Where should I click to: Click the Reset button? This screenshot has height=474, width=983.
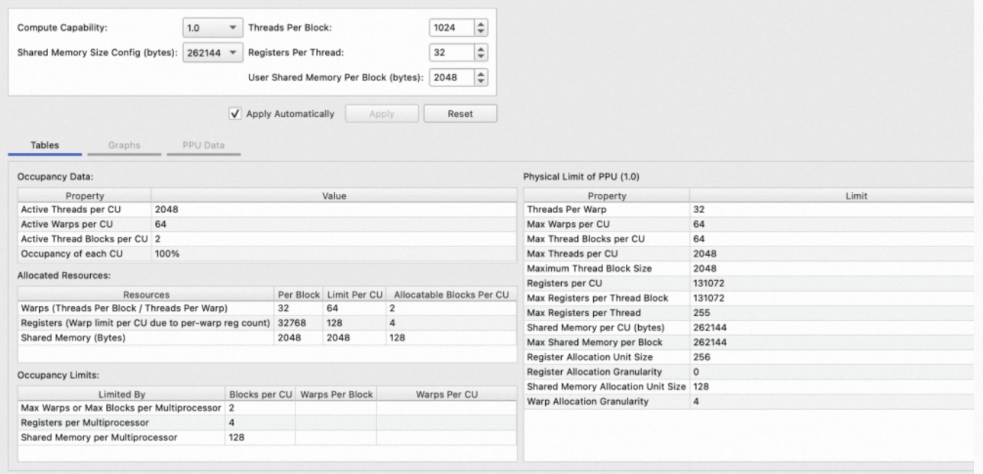tap(460, 113)
